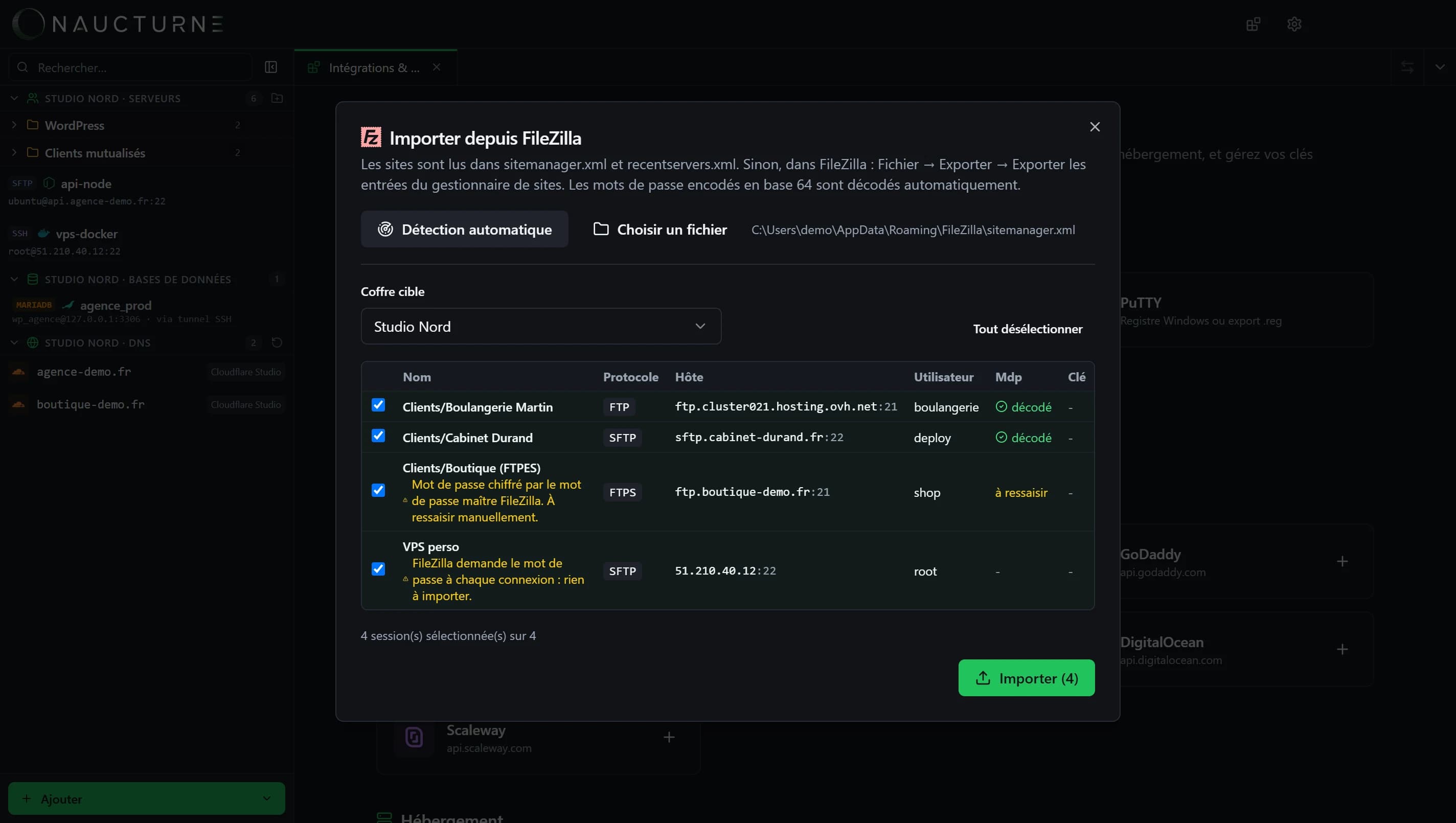Click host ftp.boutique-demo.fr:21
Image resolution: width=1456 pixels, height=823 pixels.
(x=753, y=492)
